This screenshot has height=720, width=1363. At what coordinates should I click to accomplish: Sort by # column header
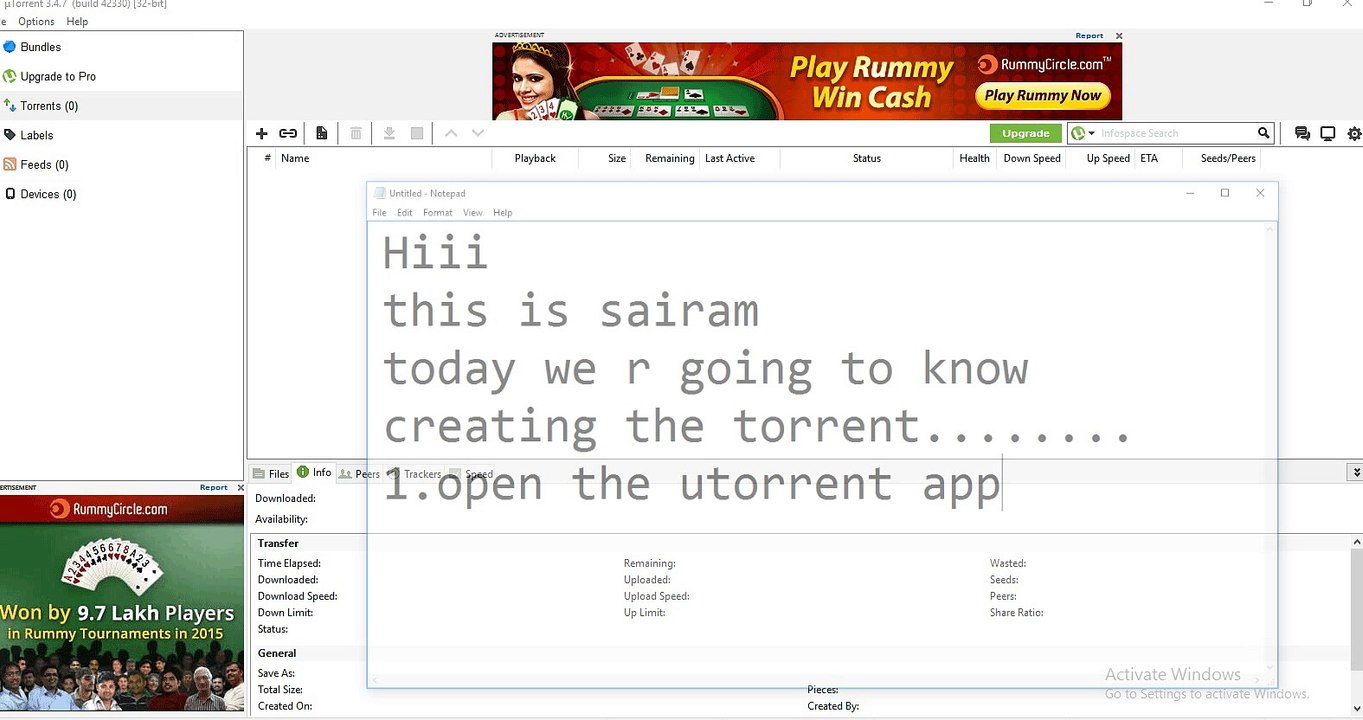tap(267, 158)
